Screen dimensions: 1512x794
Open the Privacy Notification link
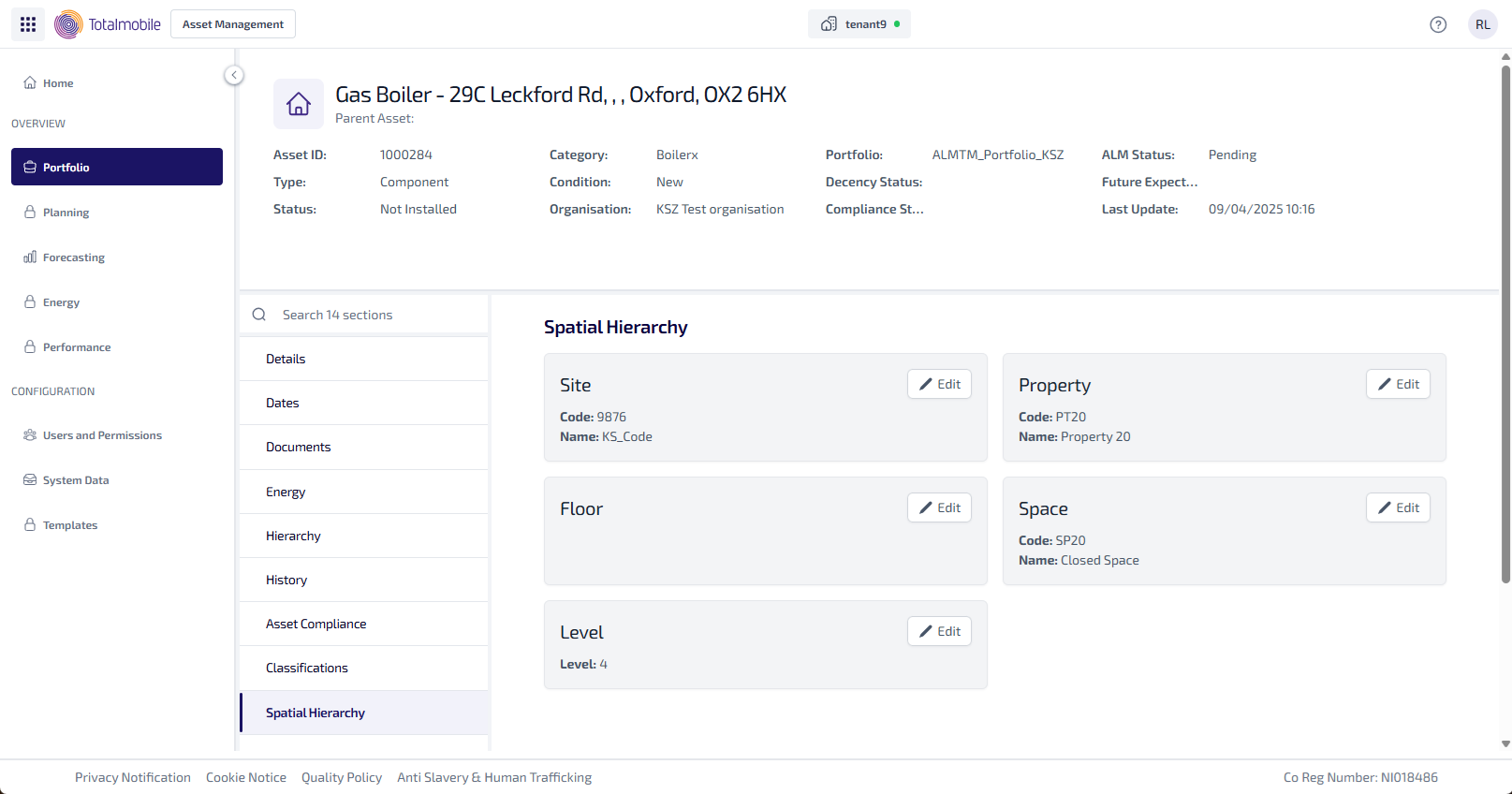[133, 777]
